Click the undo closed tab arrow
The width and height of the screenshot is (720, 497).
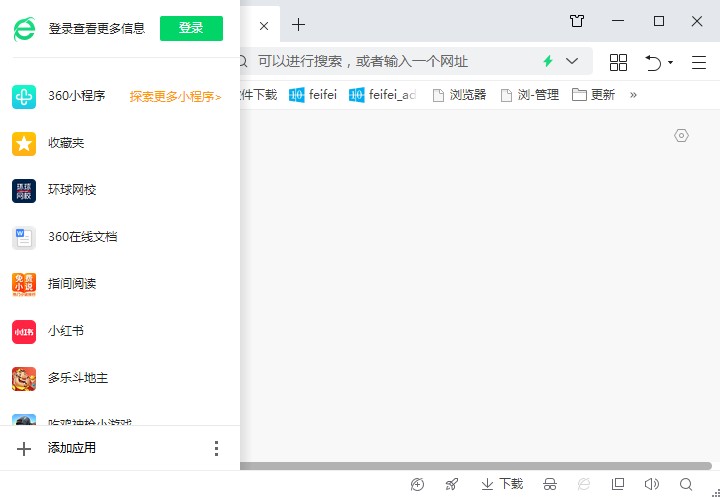[653, 62]
